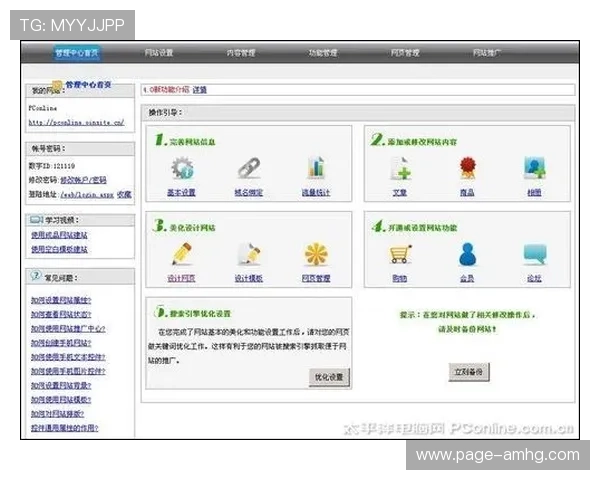Click the 商品 red ribbon badge icon

pyautogui.click(x=467, y=168)
